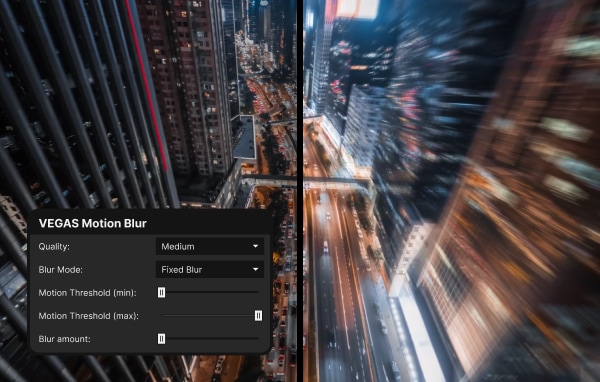Image resolution: width=600 pixels, height=382 pixels.
Task: Click the Quality label
Action: [54, 247]
